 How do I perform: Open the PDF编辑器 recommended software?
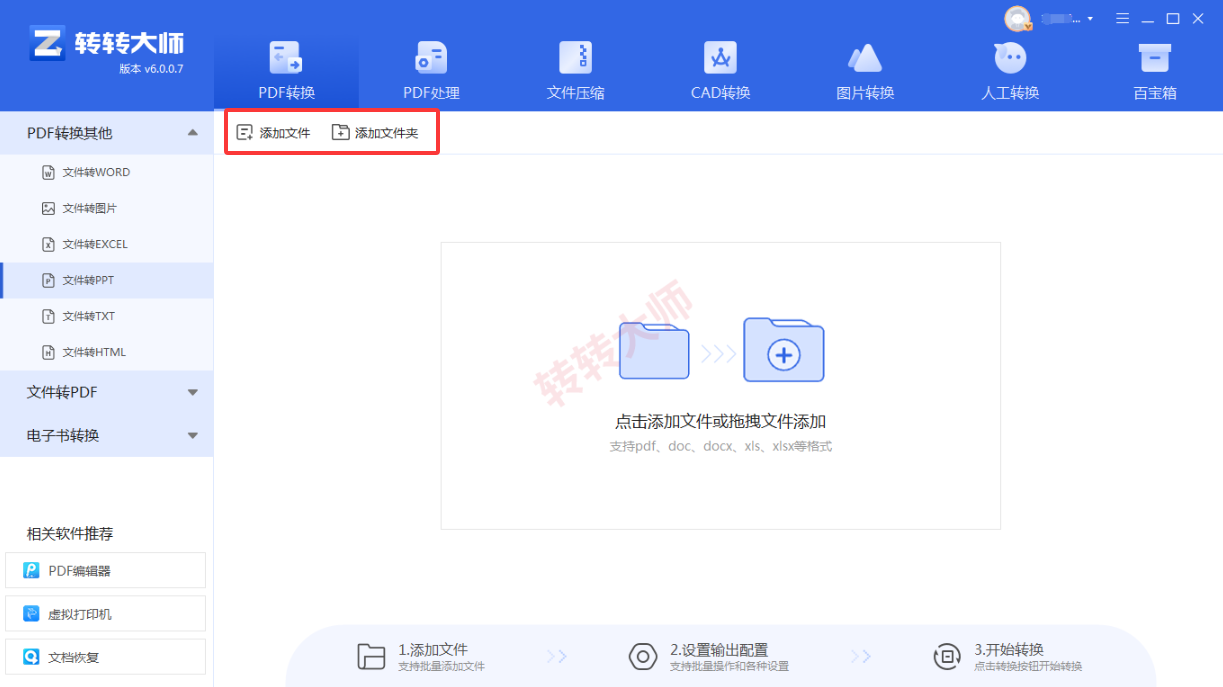[105, 570]
